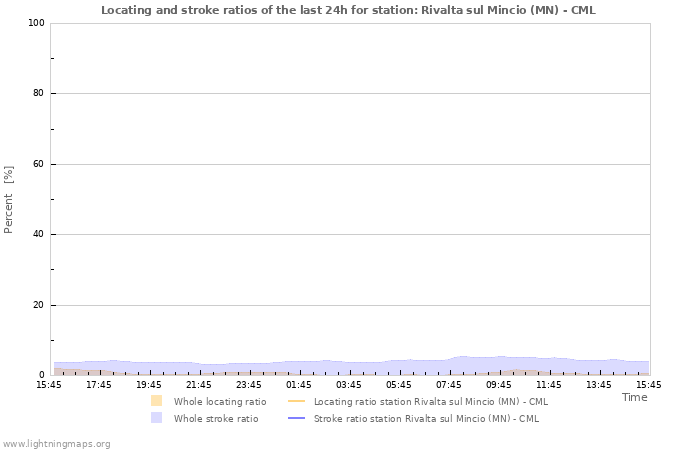Screen dimensions: 700x450
Task: Click 'Stroke ratio station Rivalta sul Mincio' legend text
Action: click(426, 418)
